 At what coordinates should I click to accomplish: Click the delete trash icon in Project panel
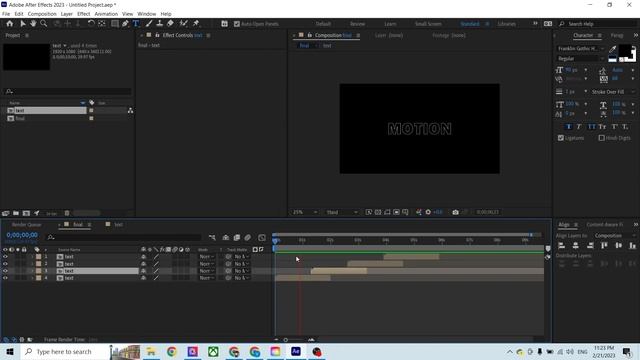point(67,213)
